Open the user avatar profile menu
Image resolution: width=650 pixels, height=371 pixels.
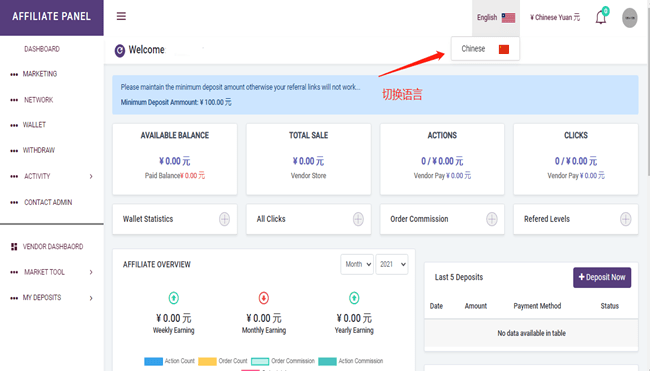[x=629, y=18]
